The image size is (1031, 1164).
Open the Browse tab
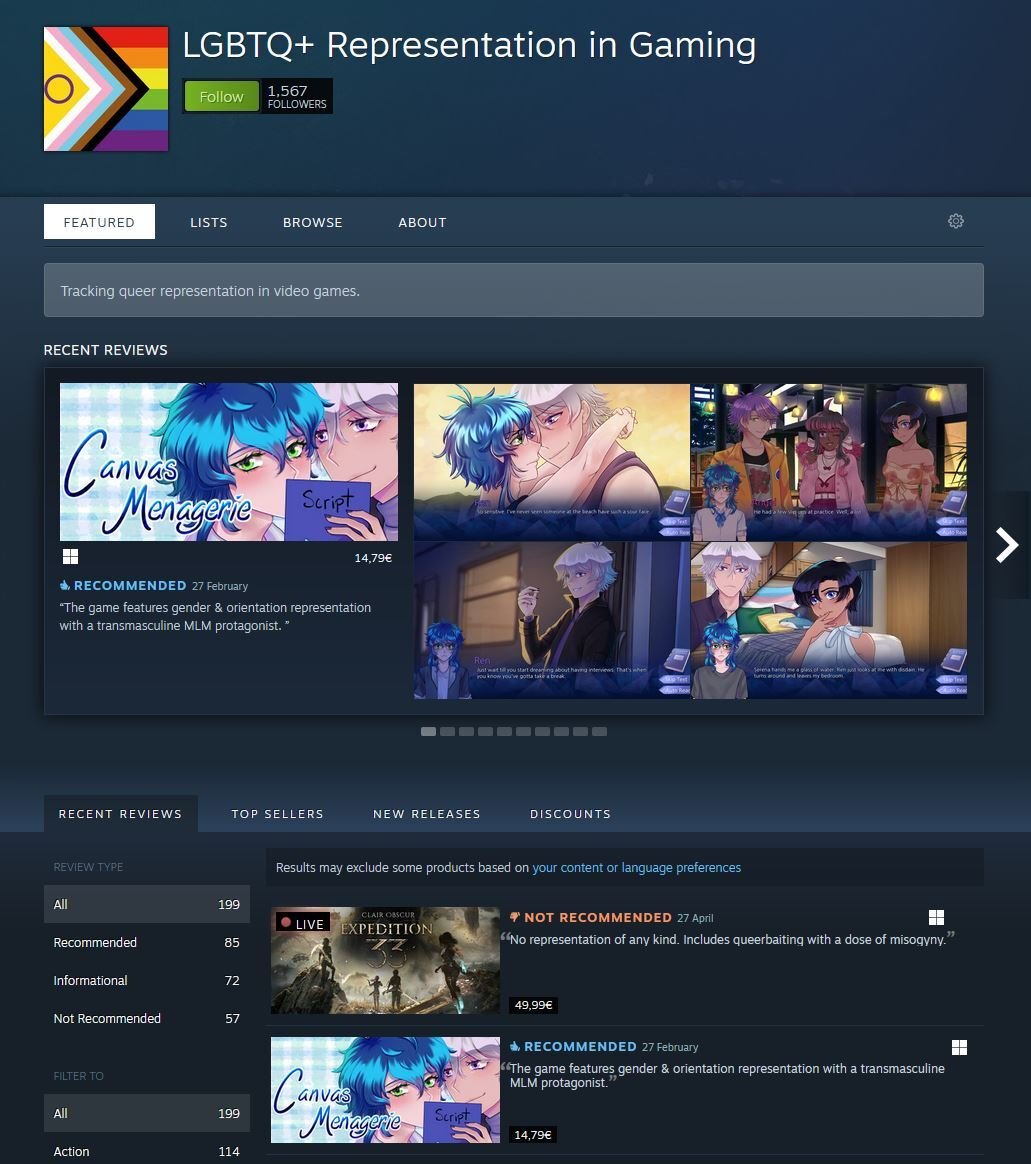tap(312, 222)
